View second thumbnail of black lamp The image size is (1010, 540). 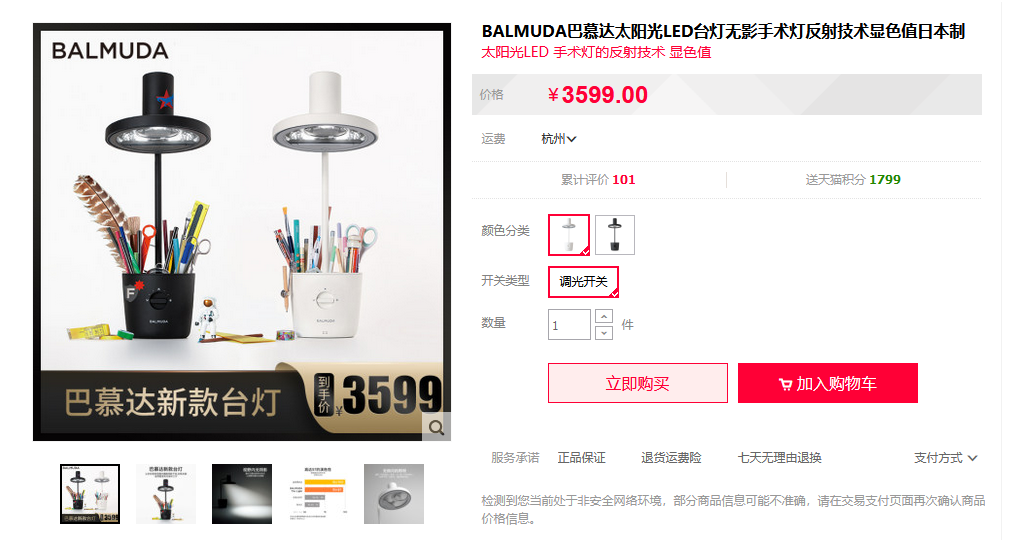pyautogui.click(x=166, y=494)
